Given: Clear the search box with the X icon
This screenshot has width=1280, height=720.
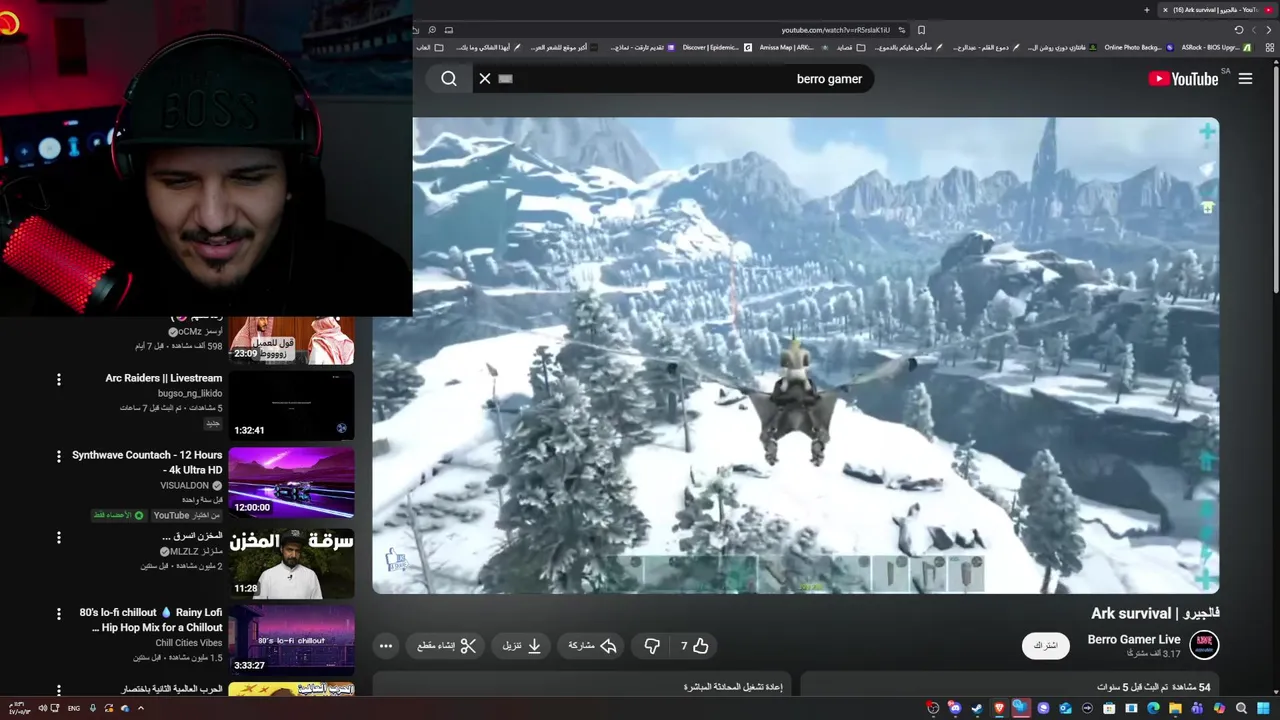Looking at the screenshot, I should click(x=485, y=79).
